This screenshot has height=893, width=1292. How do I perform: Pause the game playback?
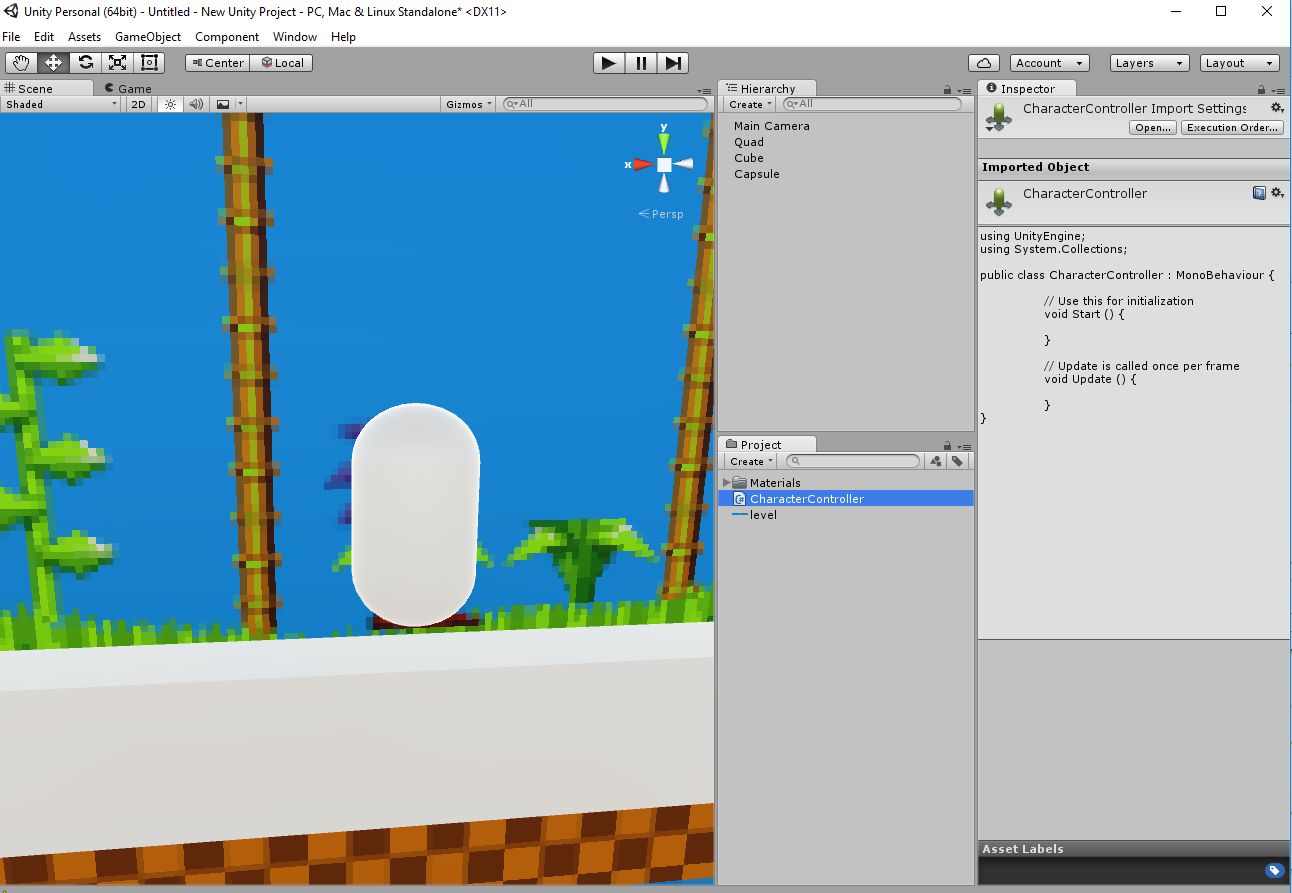coord(641,63)
